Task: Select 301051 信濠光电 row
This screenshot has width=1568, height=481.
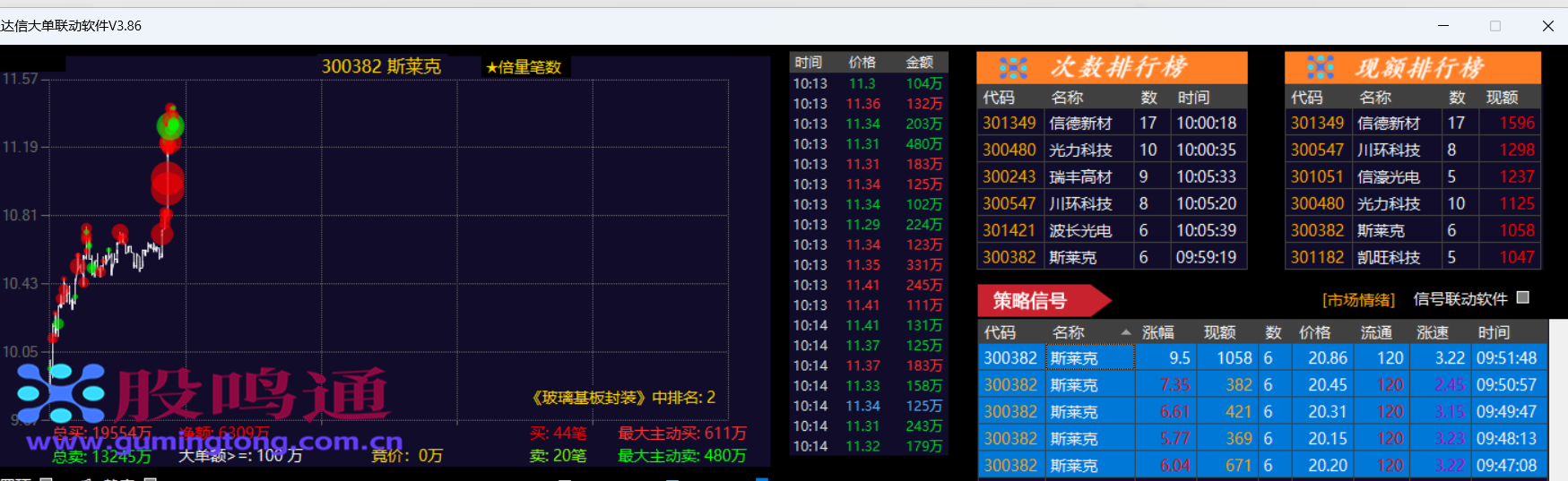Action: point(1413,176)
